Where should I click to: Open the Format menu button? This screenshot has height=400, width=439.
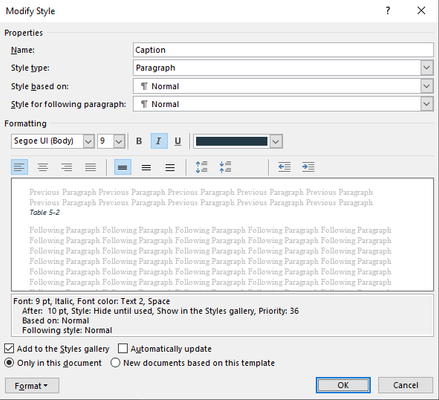pyautogui.click(x=32, y=386)
